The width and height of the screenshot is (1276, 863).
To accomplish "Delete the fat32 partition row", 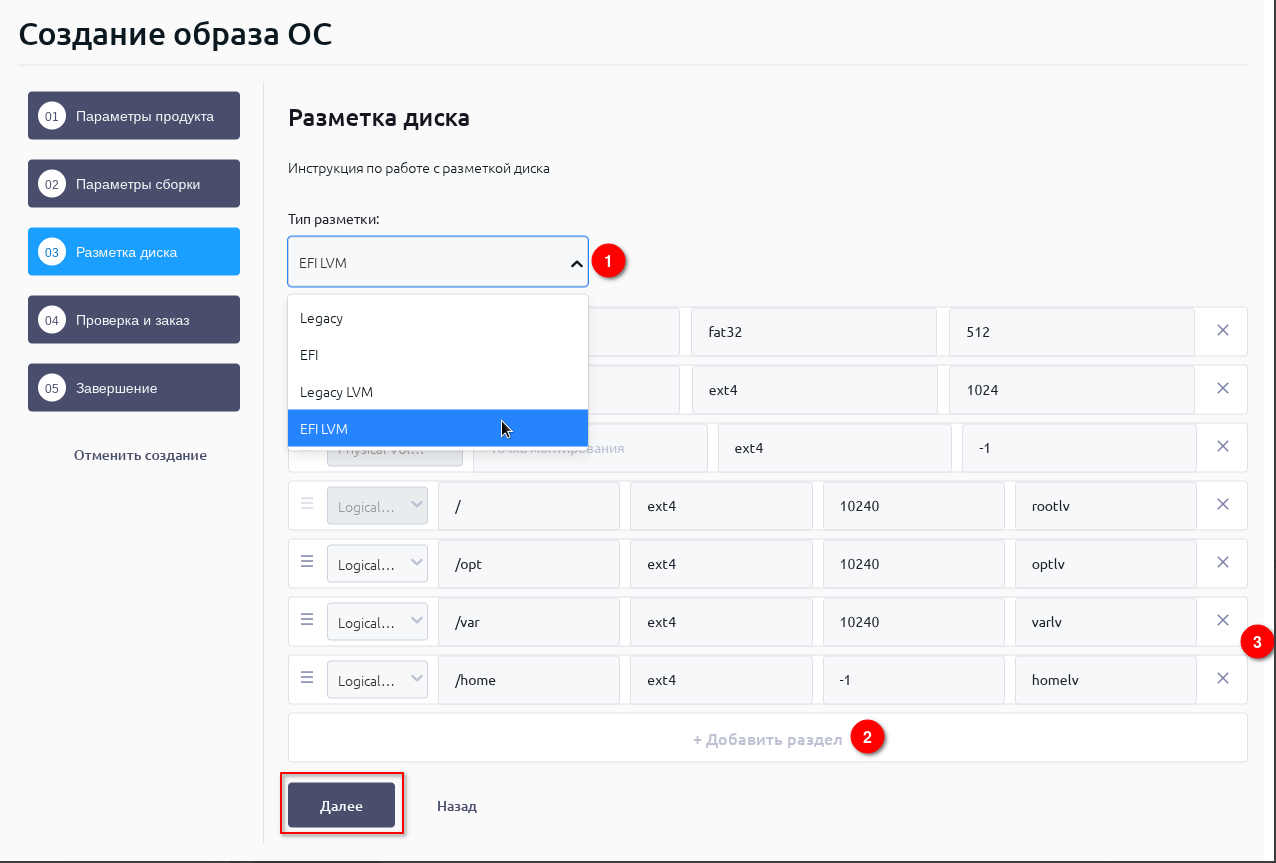I will coord(1222,331).
